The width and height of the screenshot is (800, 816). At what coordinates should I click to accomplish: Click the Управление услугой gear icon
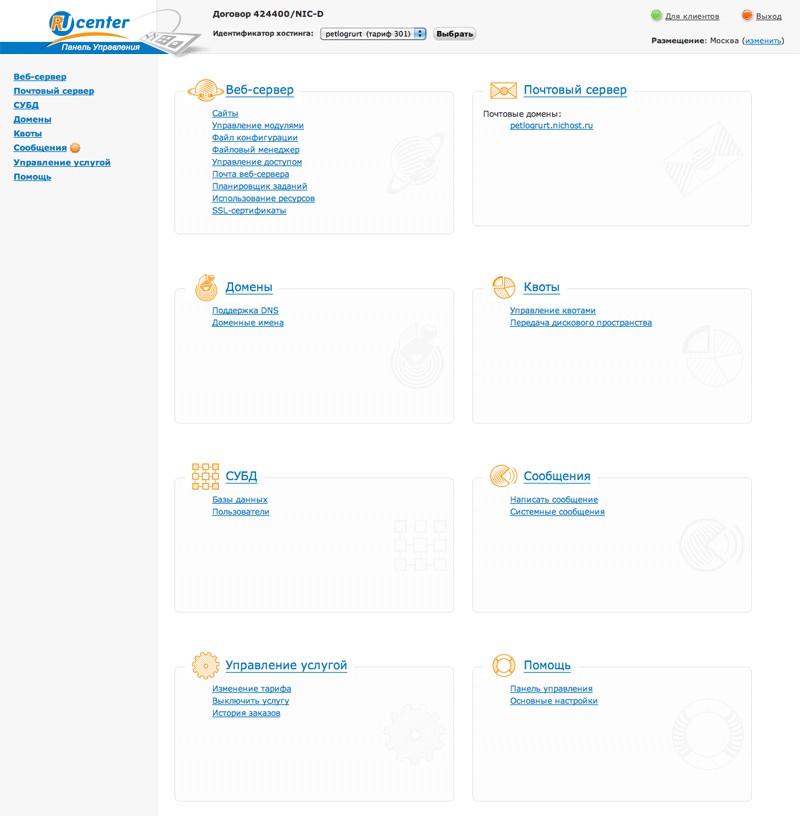(206, 665)
